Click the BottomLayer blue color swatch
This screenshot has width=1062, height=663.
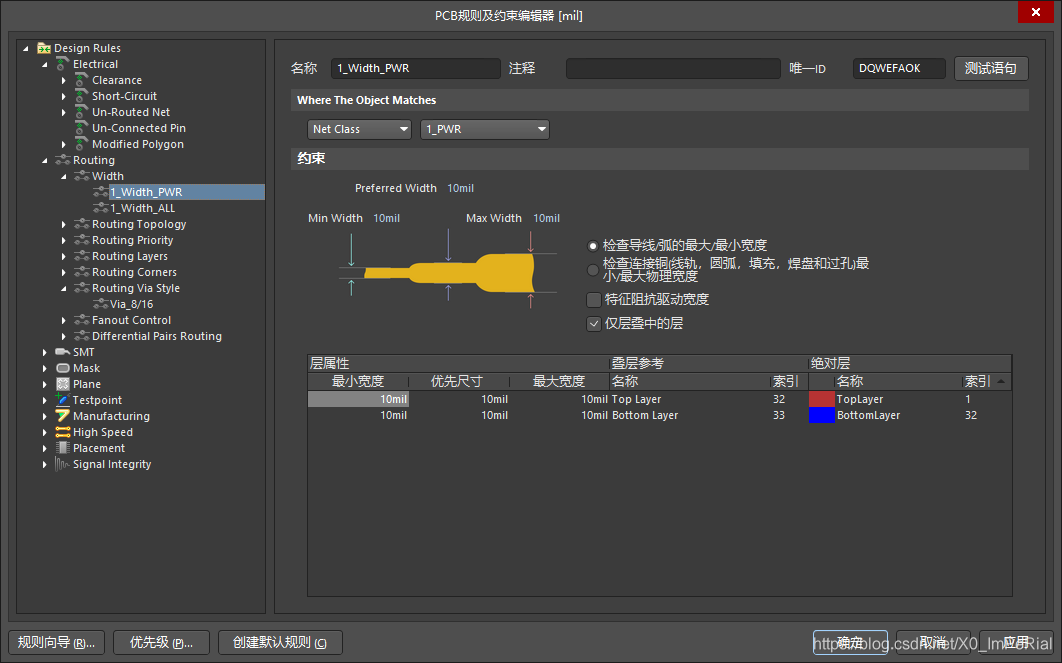tap(822, 415)
